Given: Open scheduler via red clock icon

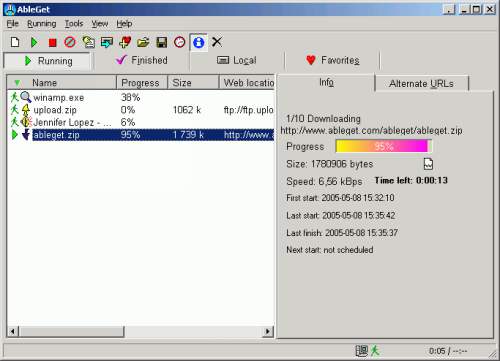Looking at the screenshot, I should point(180,42).
